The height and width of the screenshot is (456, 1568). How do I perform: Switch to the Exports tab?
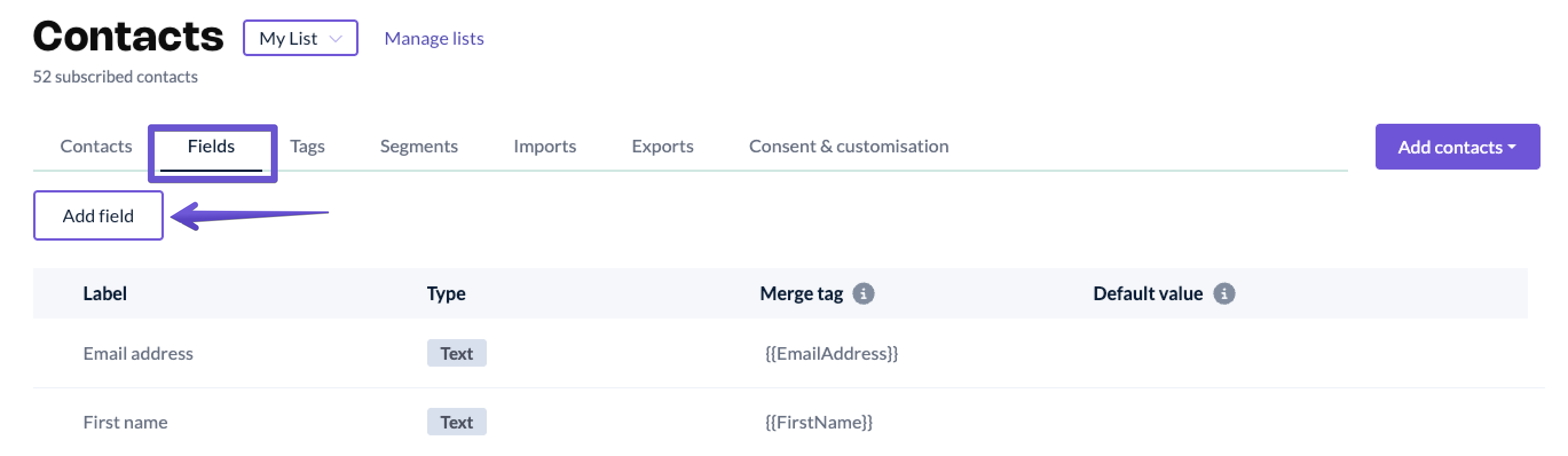[662, 146]
